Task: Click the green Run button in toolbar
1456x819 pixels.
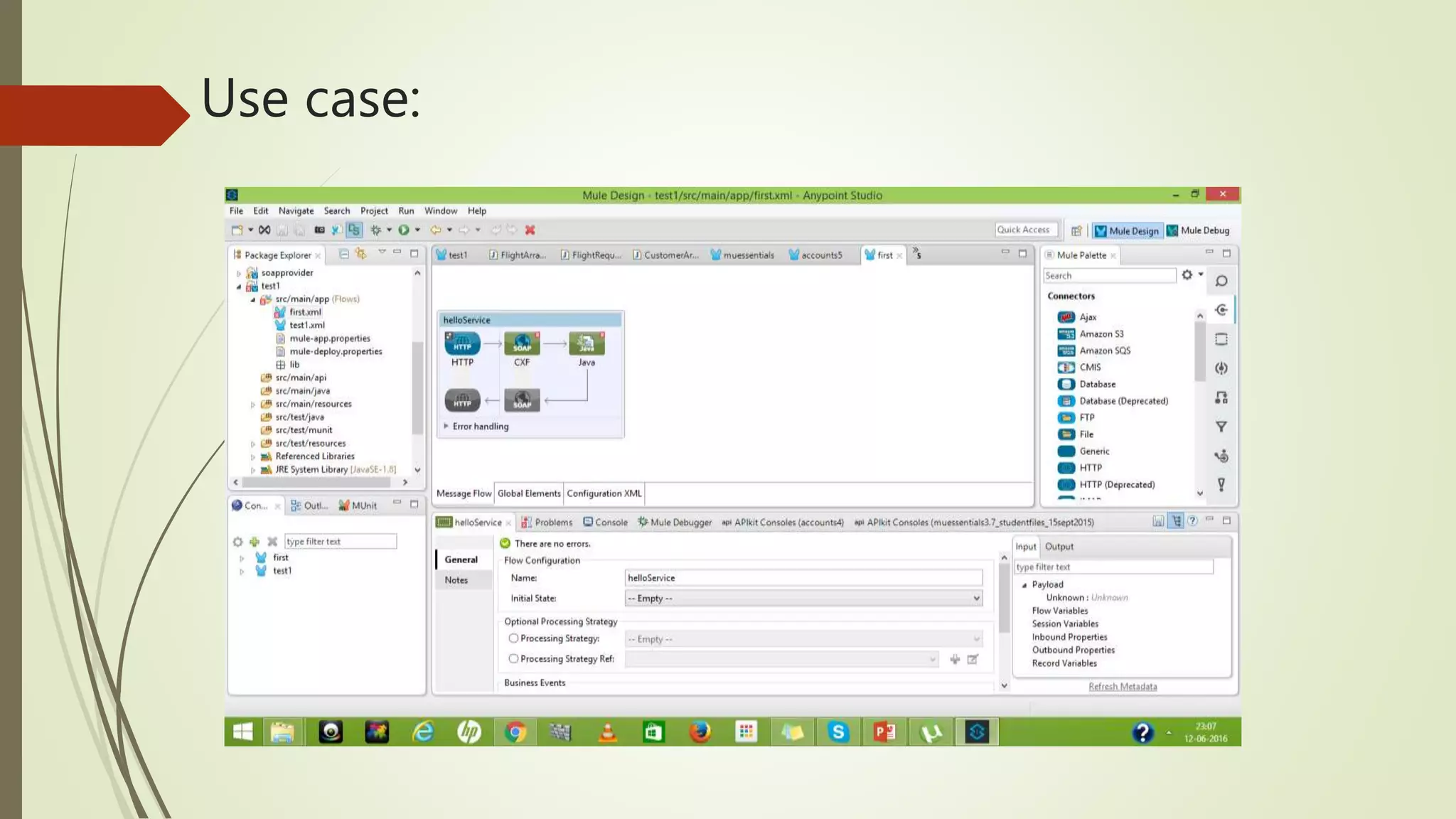Action: pos(404,230)
